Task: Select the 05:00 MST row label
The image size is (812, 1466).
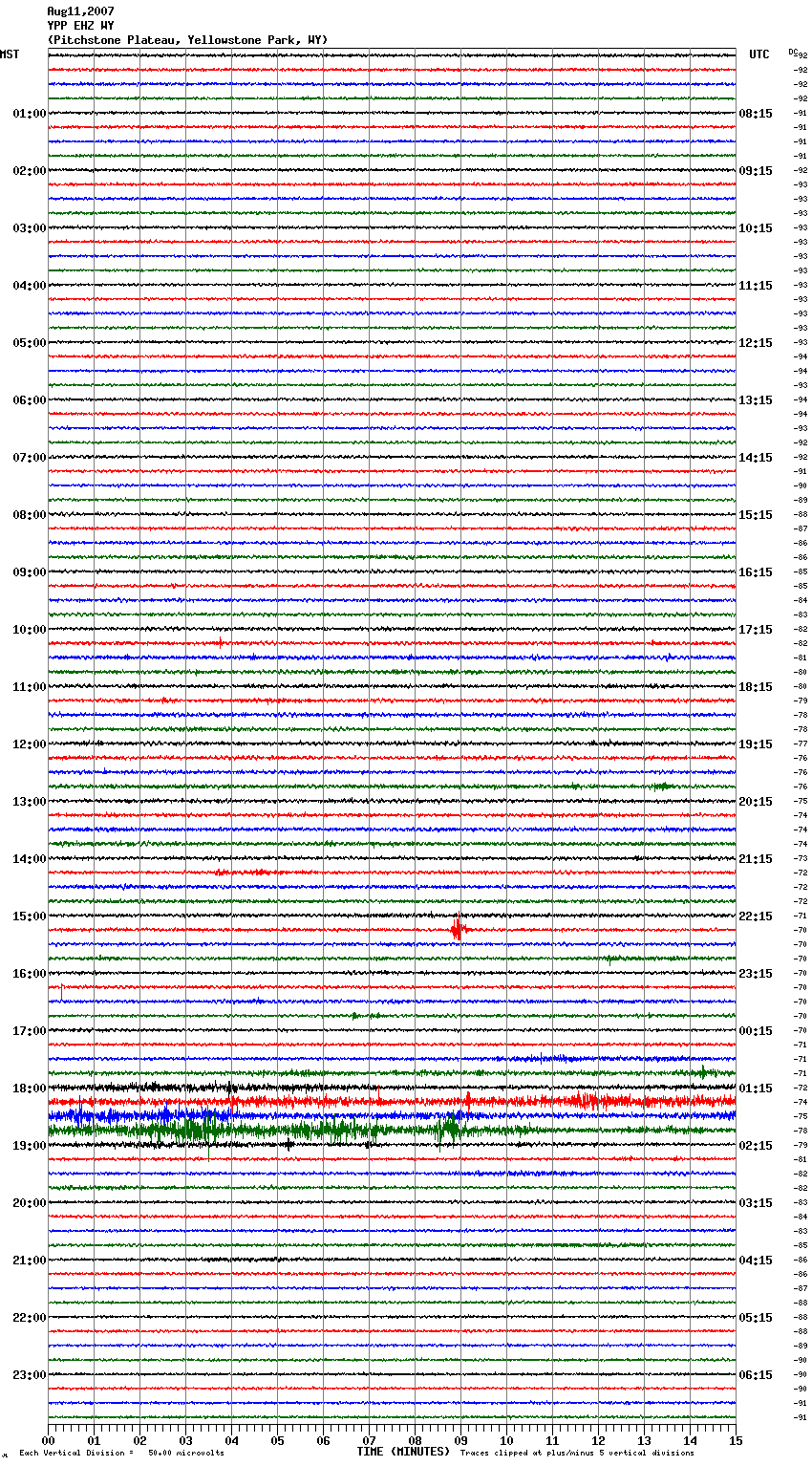Action: coord(30,343)
